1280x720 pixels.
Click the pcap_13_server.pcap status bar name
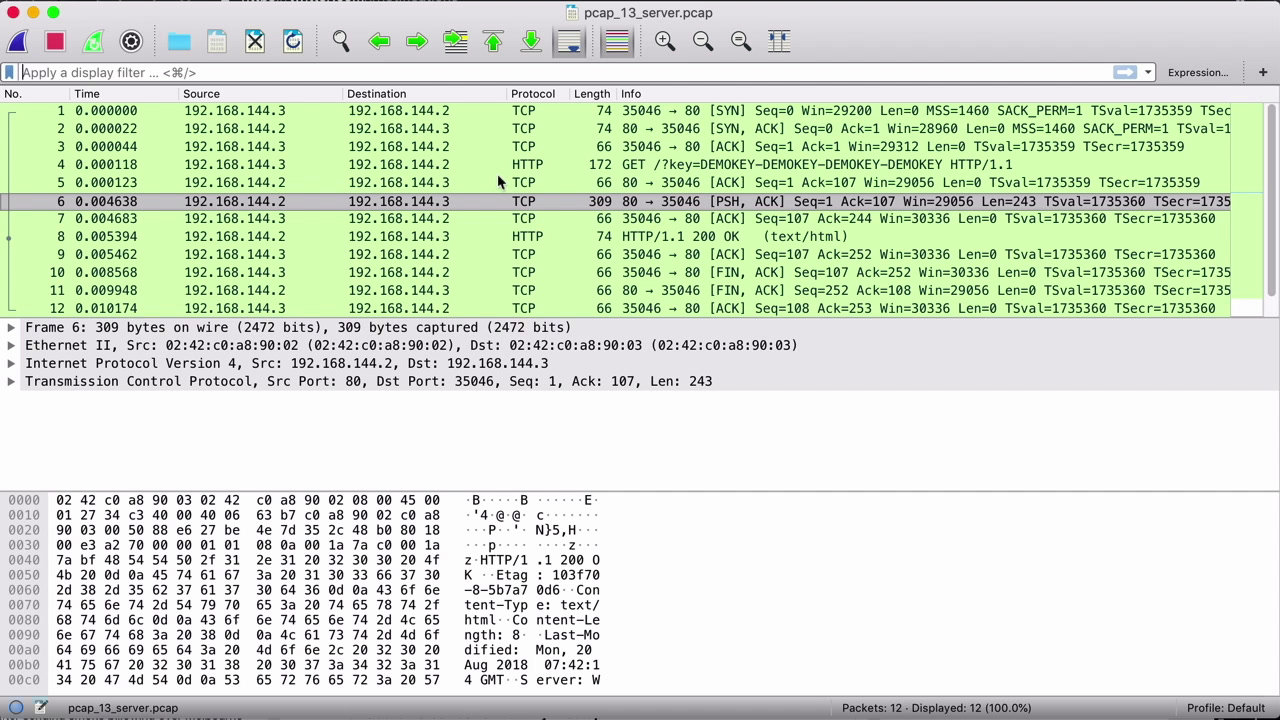(123, 708)
